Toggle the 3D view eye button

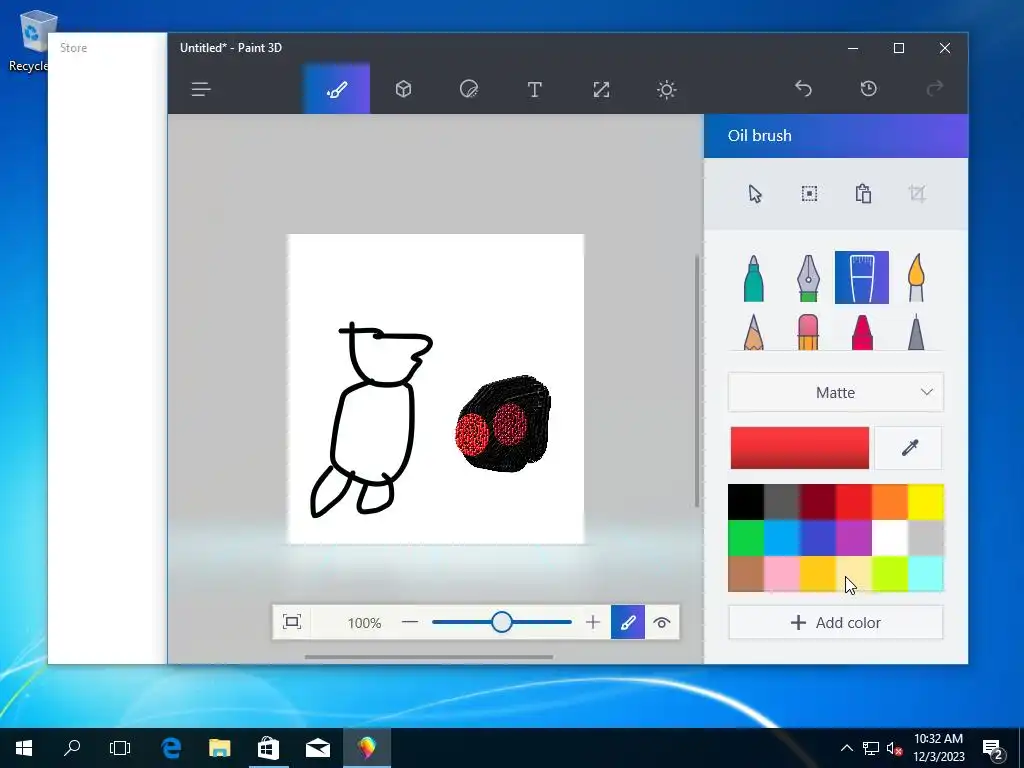click(x=662, y=622)
